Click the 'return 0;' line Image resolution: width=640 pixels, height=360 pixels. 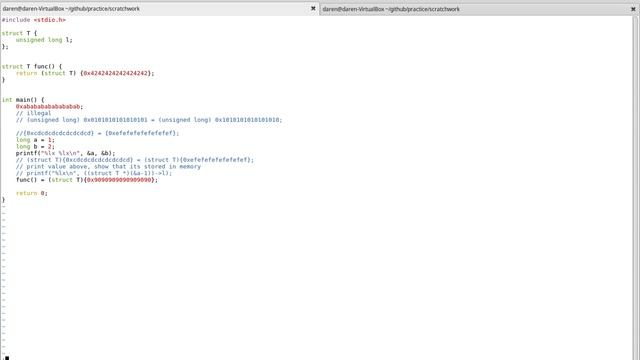click(x=32, y=193)
